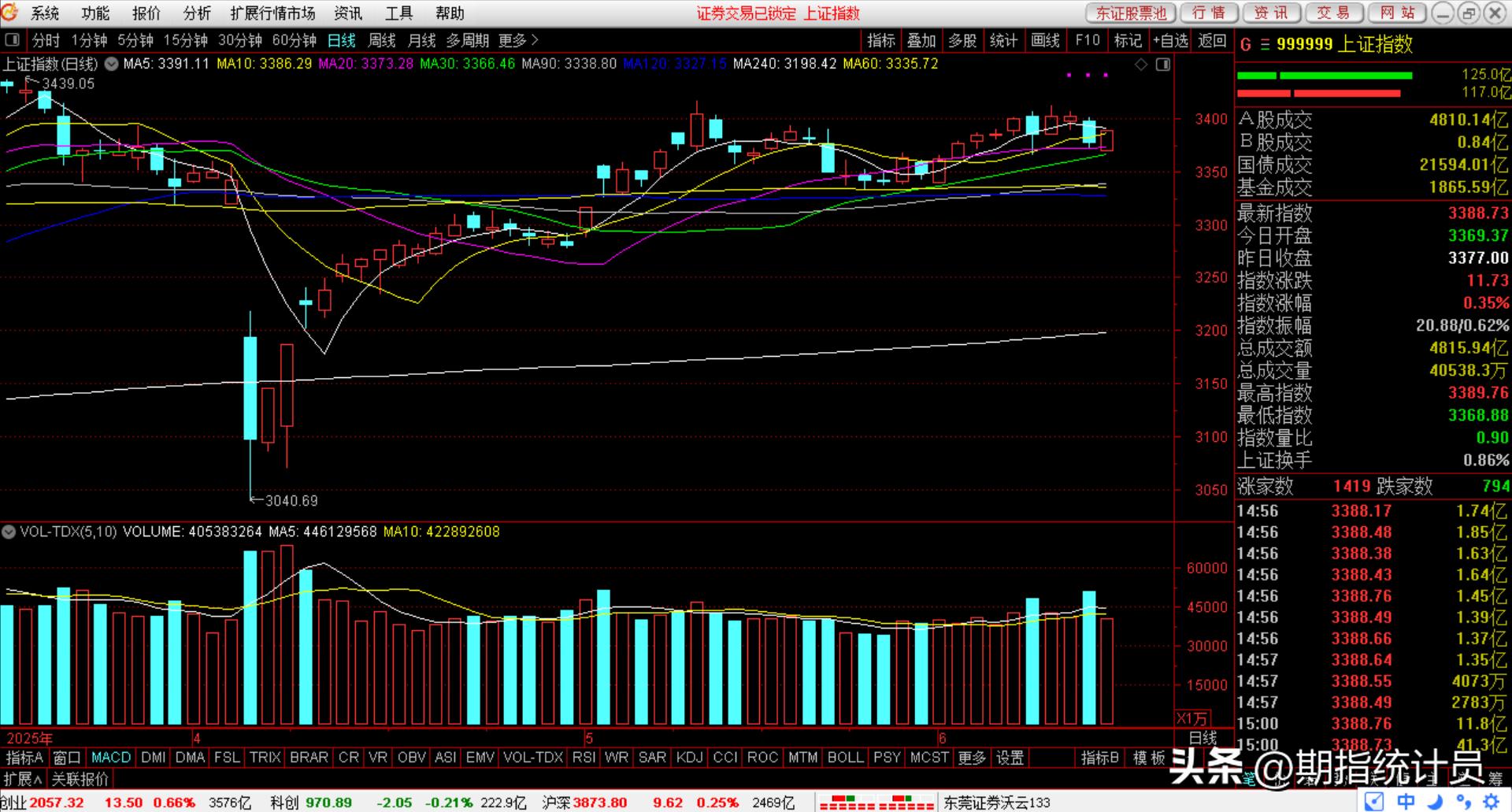
Task: Click the diamond icon above the chart
Action: coord(1141,65)
